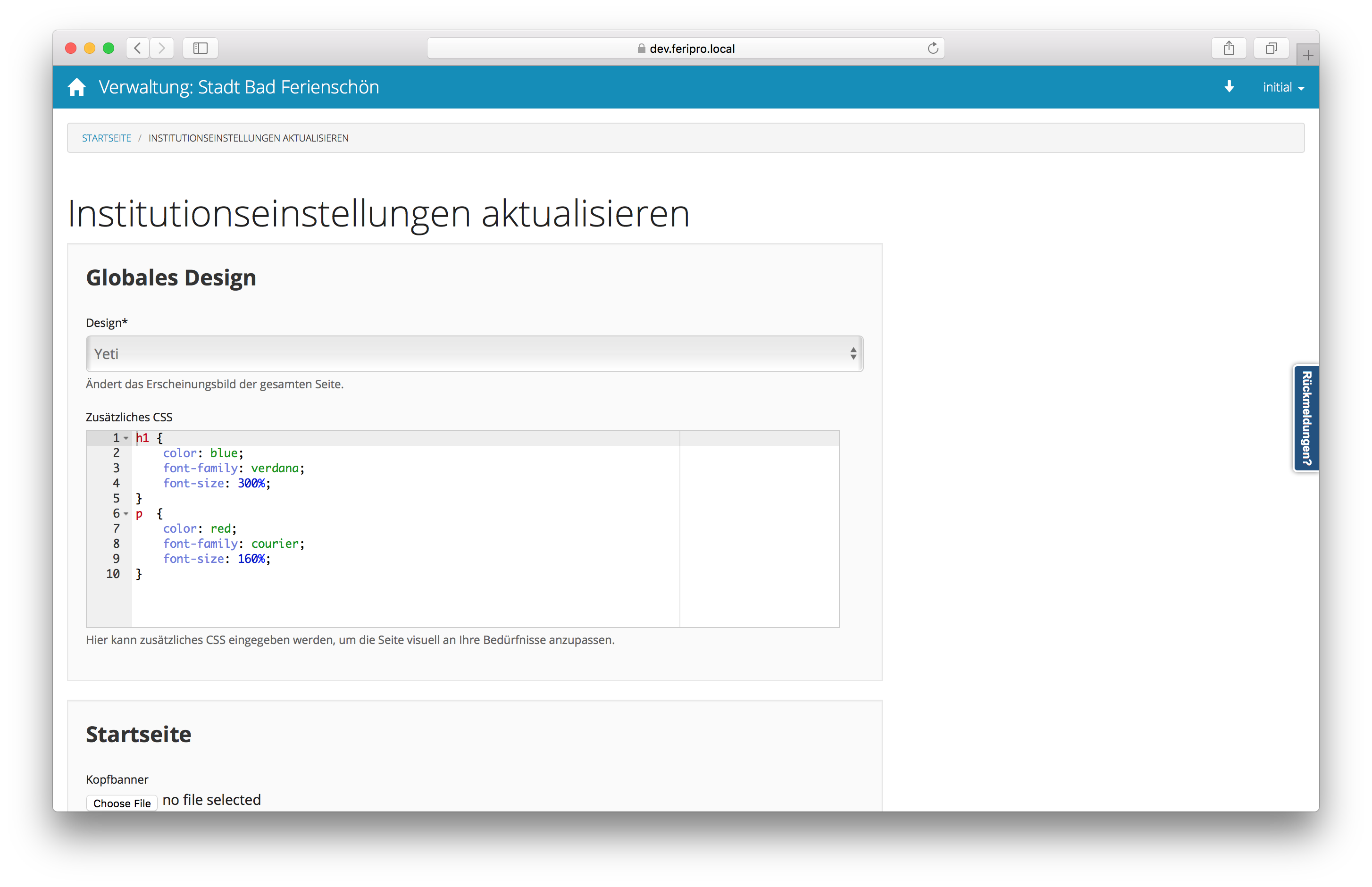Collapse the p block fold arrow
The width and height of the screenshot is (1372, 887).
click(x=126, y=514)
